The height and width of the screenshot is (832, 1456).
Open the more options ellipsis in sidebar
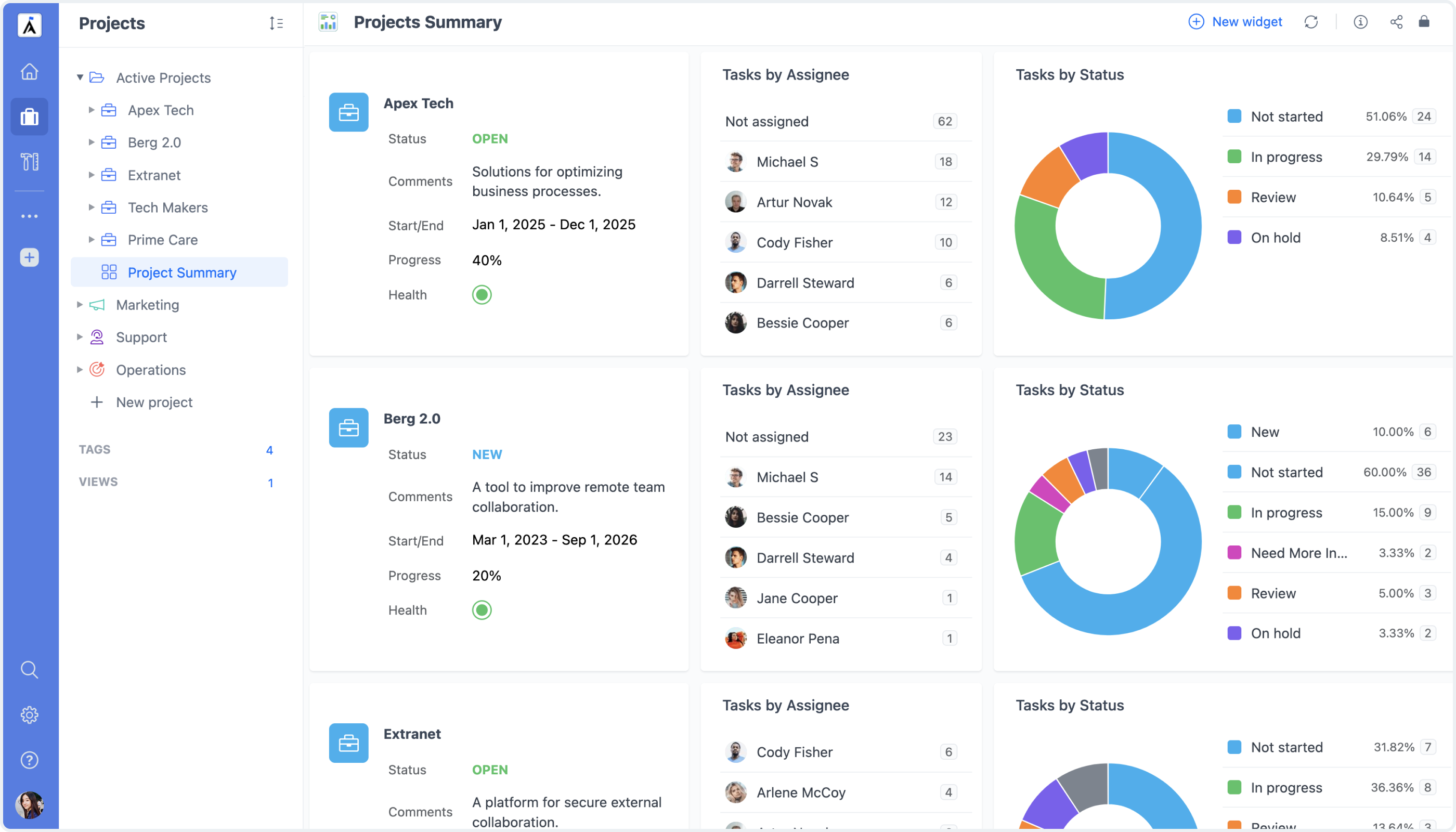pos(29,216)
